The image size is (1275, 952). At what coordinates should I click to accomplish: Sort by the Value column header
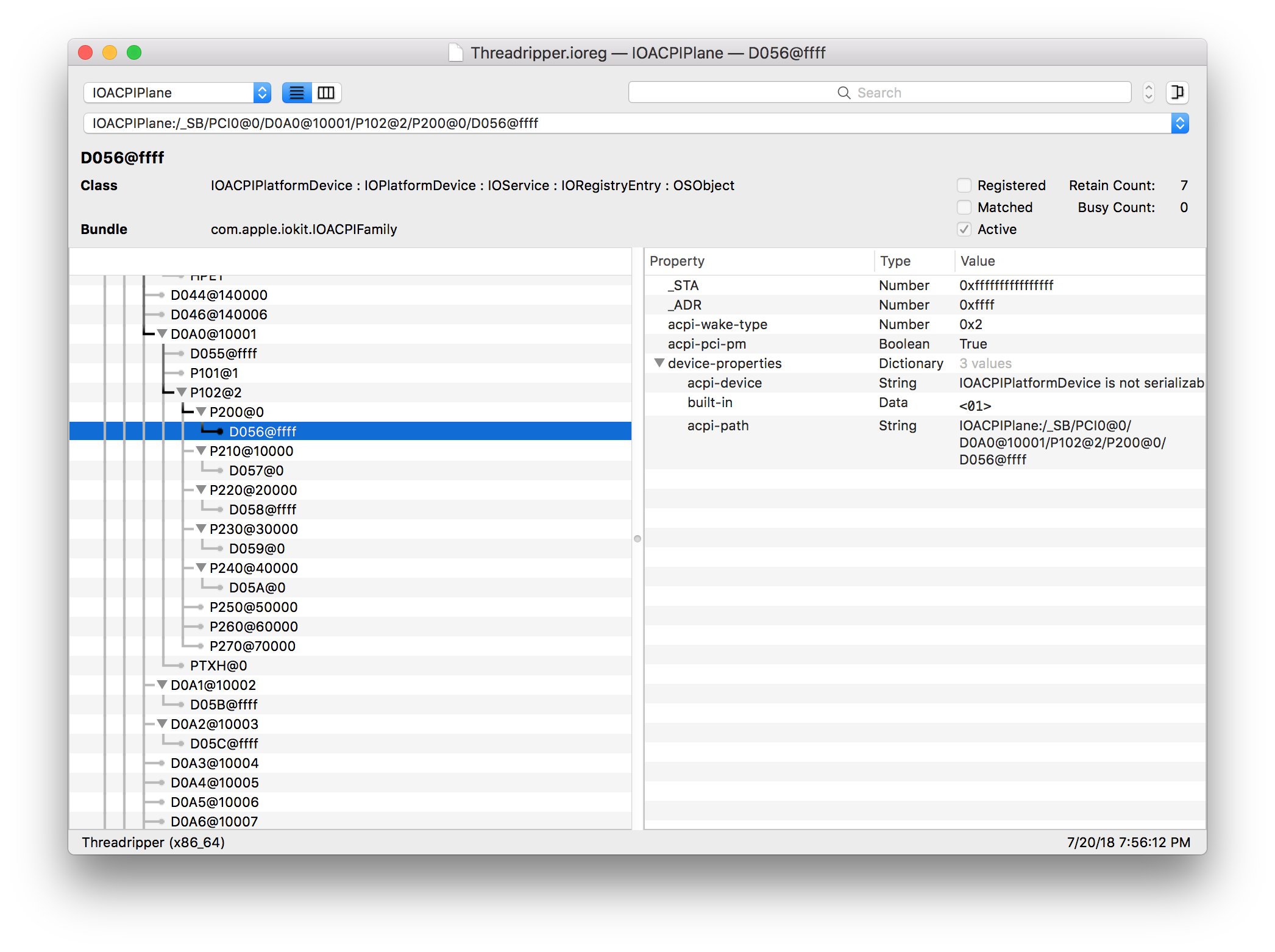pos(1080,261)
